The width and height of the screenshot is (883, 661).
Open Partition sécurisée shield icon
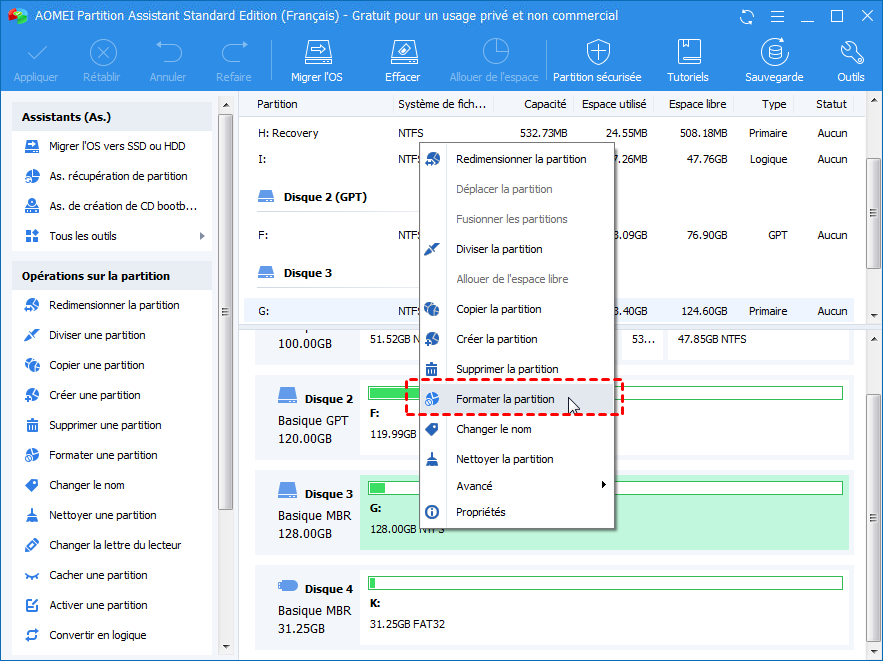tap(598, 53)
